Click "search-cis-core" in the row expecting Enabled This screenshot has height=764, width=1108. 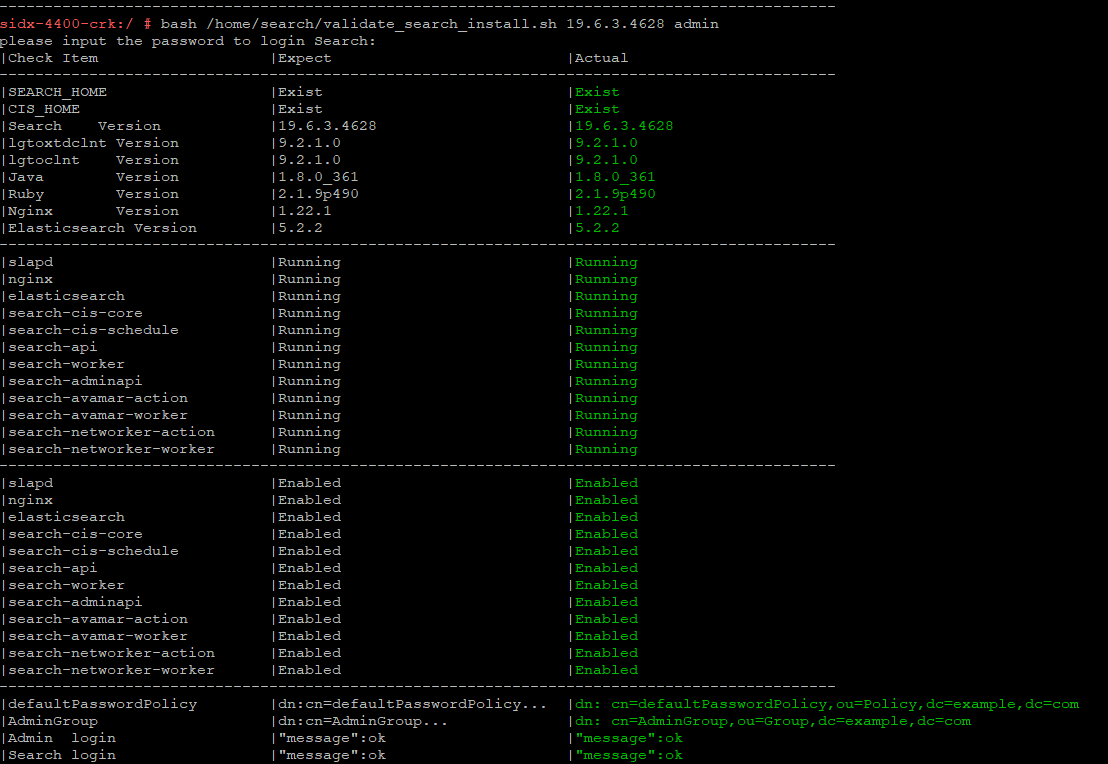(75, 534)
